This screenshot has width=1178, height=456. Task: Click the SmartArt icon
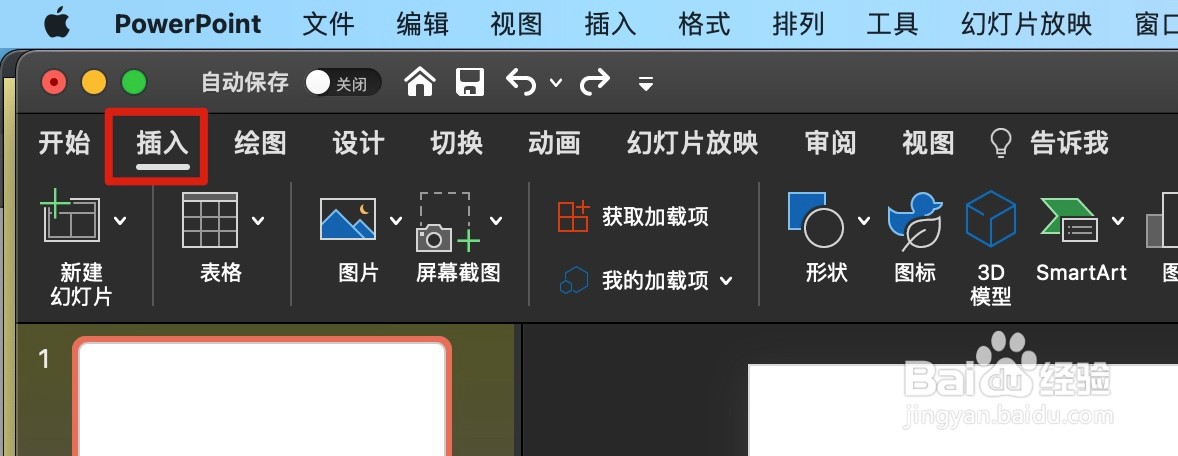(x=1069, y=219)
